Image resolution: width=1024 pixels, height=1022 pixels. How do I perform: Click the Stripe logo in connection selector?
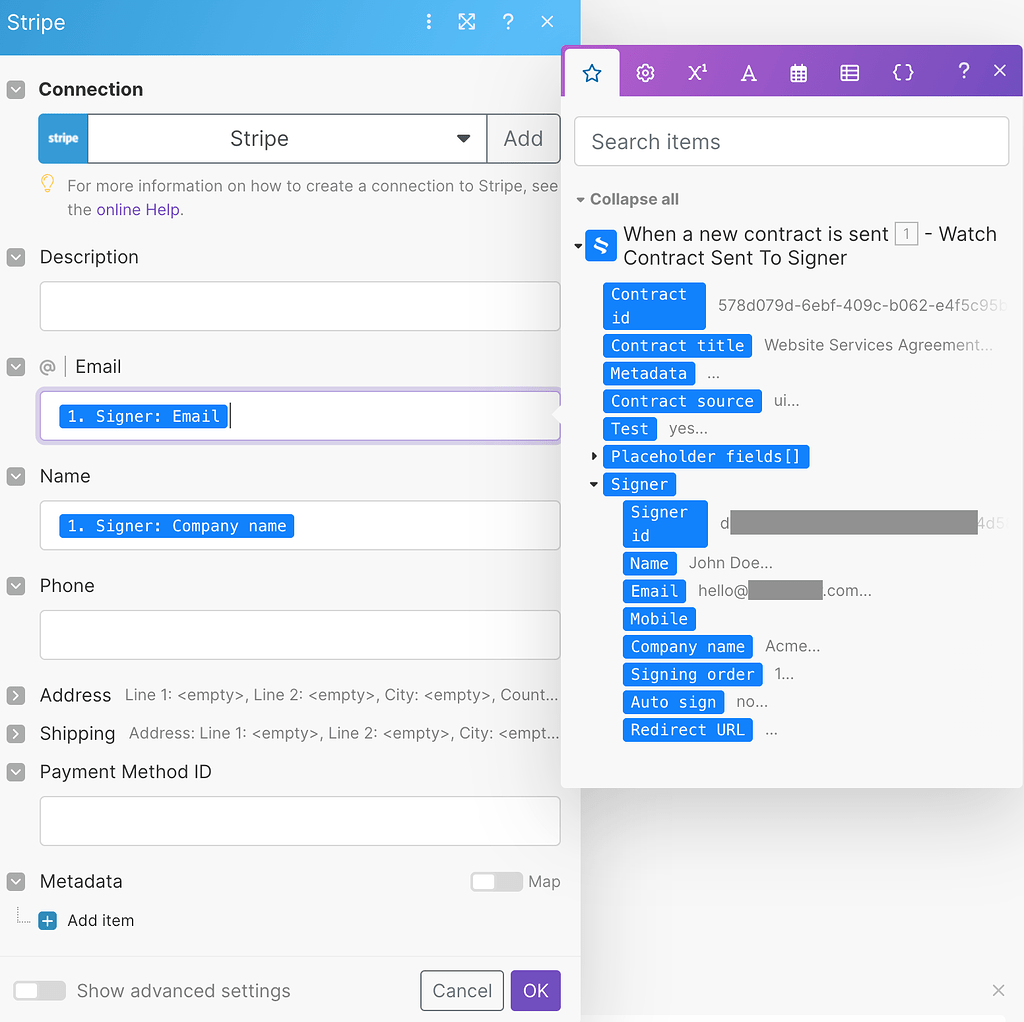tap(63, 138)
